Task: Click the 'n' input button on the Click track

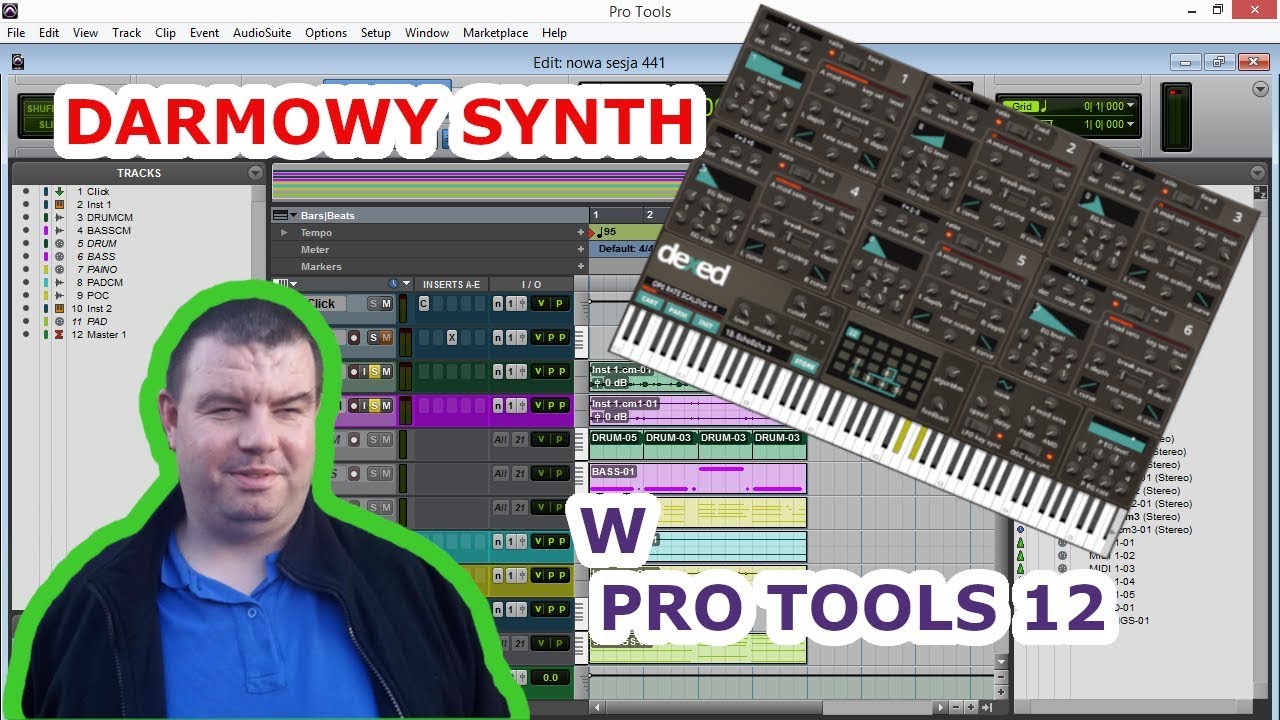Action: 498,303
